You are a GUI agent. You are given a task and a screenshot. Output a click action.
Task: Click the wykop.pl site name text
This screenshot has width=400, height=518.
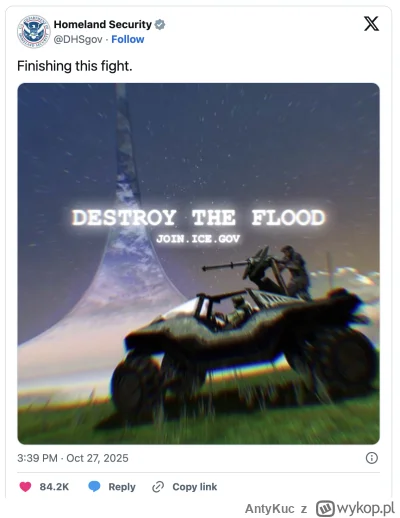pos(366,509)
